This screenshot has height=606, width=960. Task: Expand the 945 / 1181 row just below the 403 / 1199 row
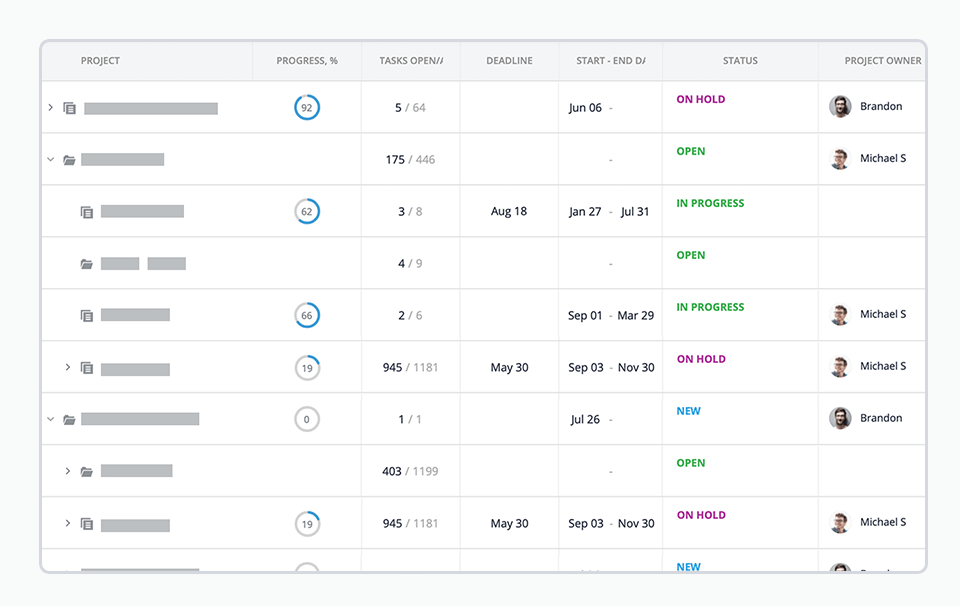pos(68,523)
